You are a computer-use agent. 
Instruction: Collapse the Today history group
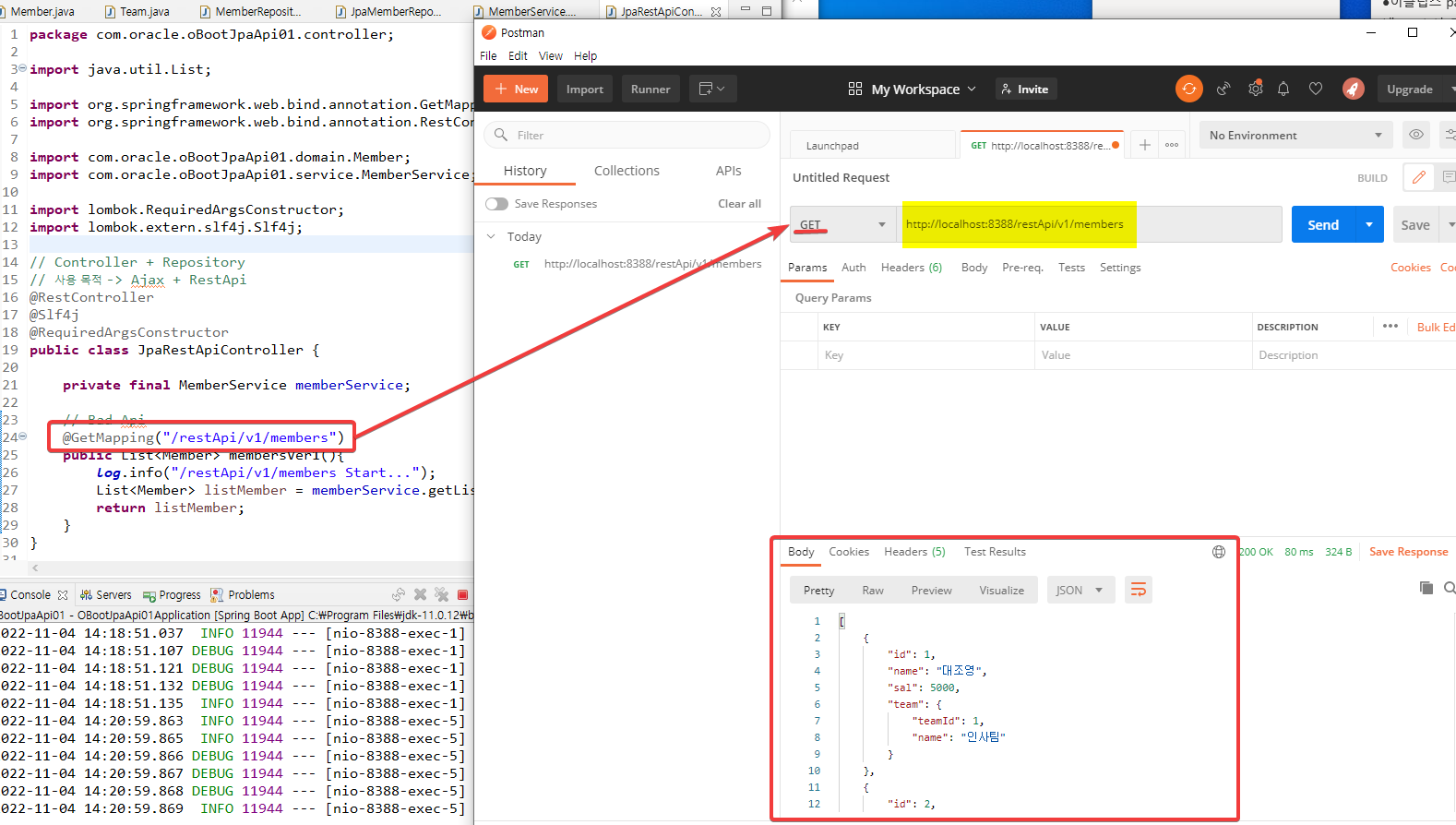[x=491, y=236]
